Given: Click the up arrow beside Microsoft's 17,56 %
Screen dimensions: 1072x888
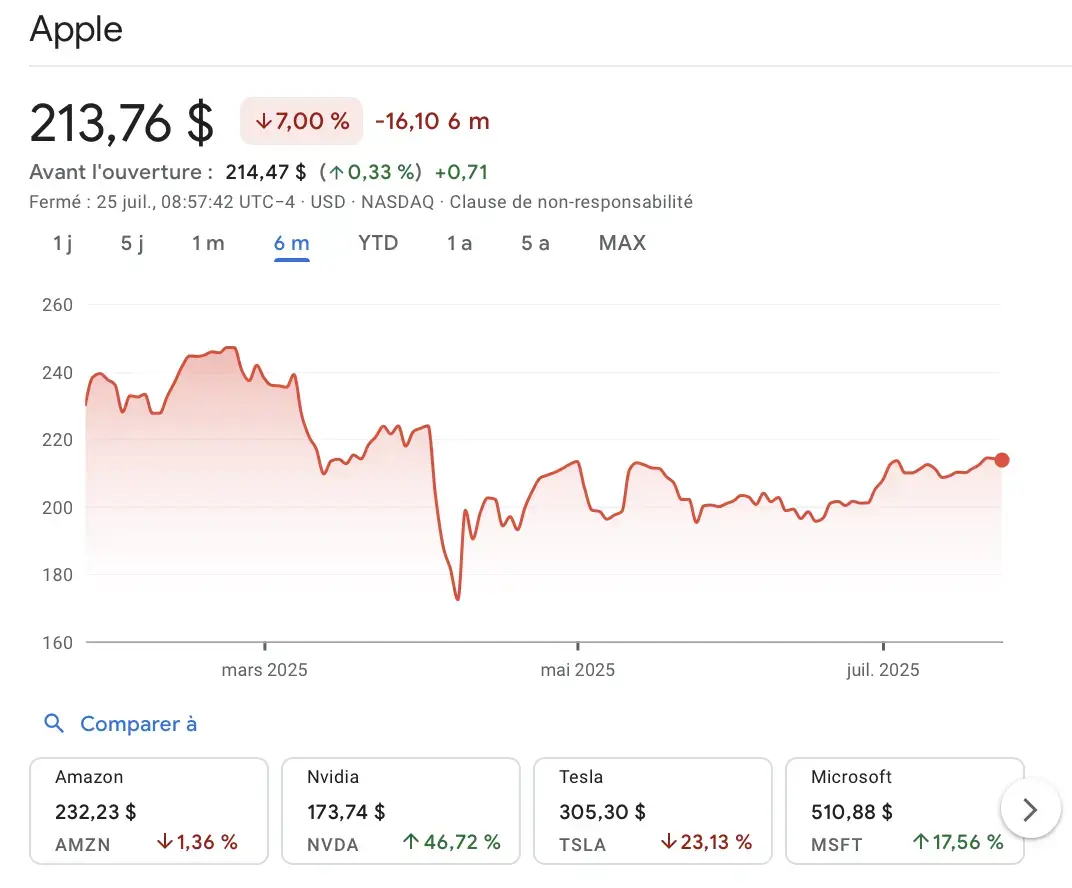Looking at the screenshot, I should tap(922, 843).
